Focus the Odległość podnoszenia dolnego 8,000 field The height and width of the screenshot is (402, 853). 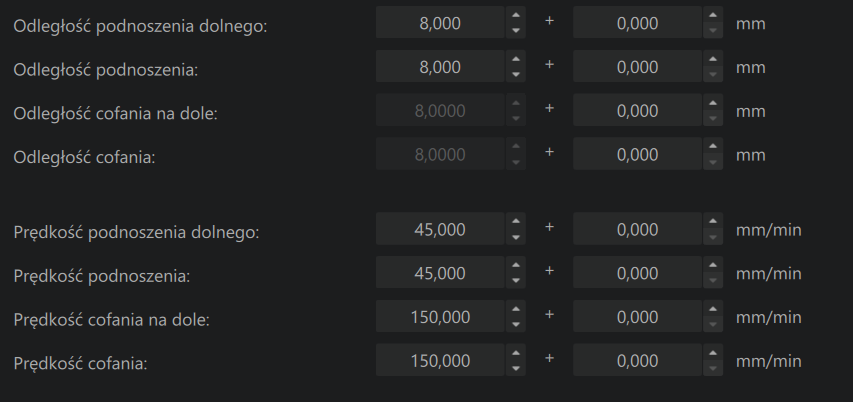[440, 22]
